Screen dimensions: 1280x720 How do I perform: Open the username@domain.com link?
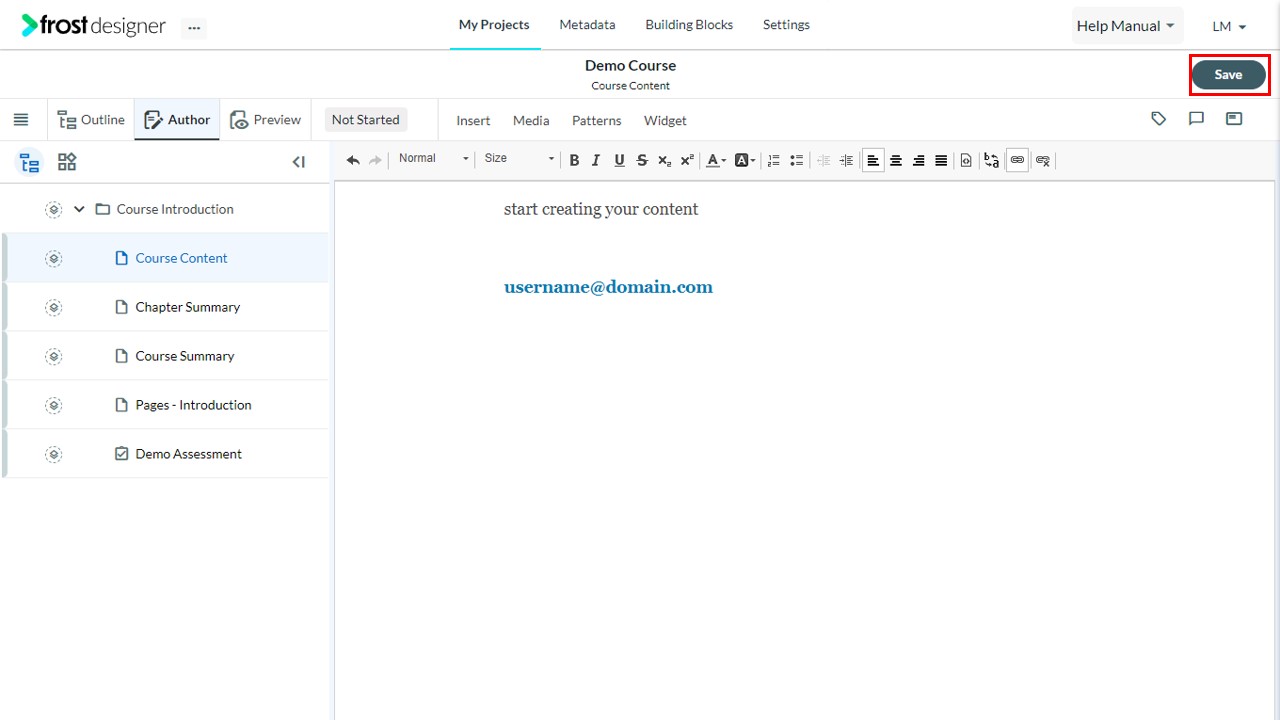[x=608, y=287]
